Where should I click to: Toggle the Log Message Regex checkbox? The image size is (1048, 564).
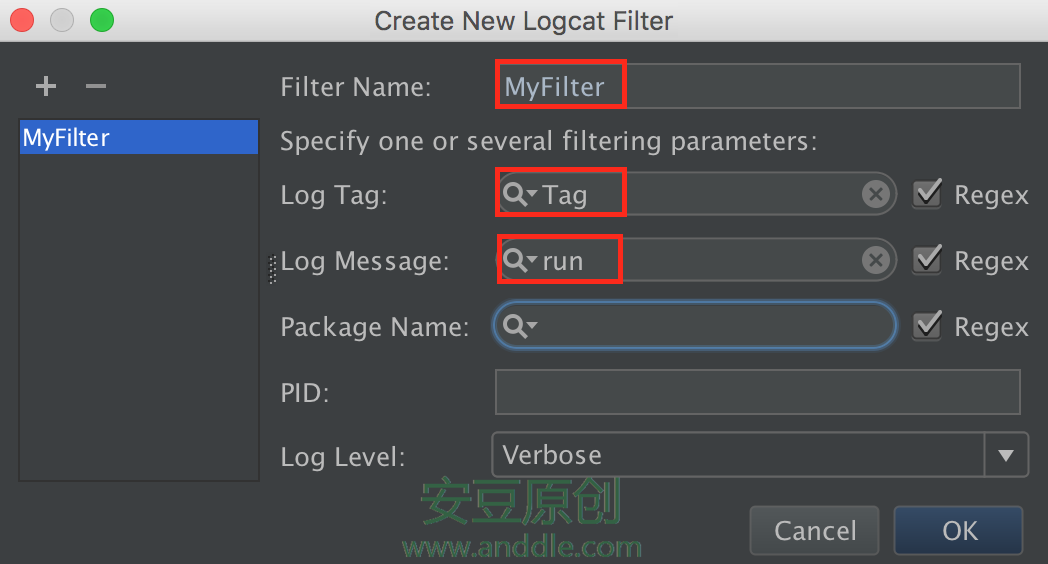928,261
